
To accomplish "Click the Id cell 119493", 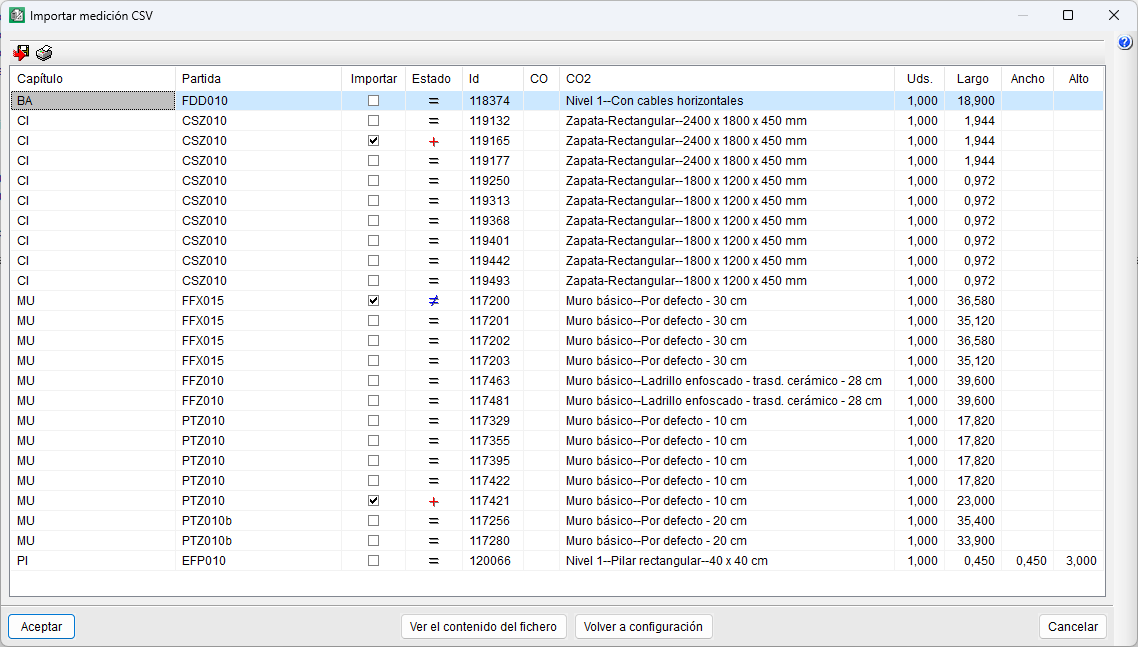I will [x=492, y=280].
